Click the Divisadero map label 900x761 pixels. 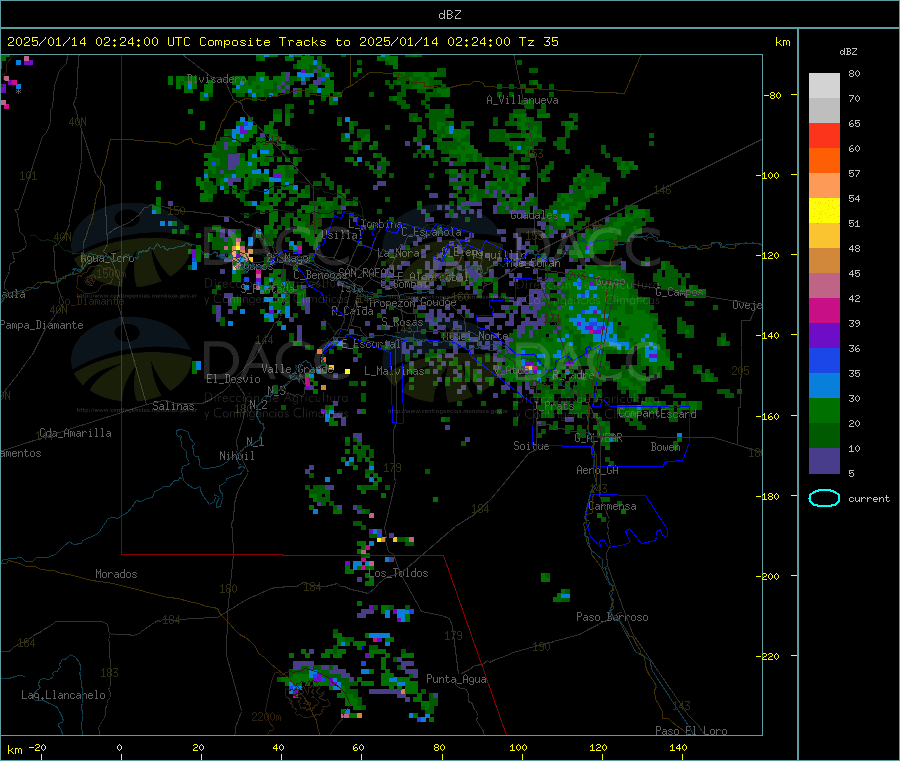pyautogui.click(x=216, y=79)
